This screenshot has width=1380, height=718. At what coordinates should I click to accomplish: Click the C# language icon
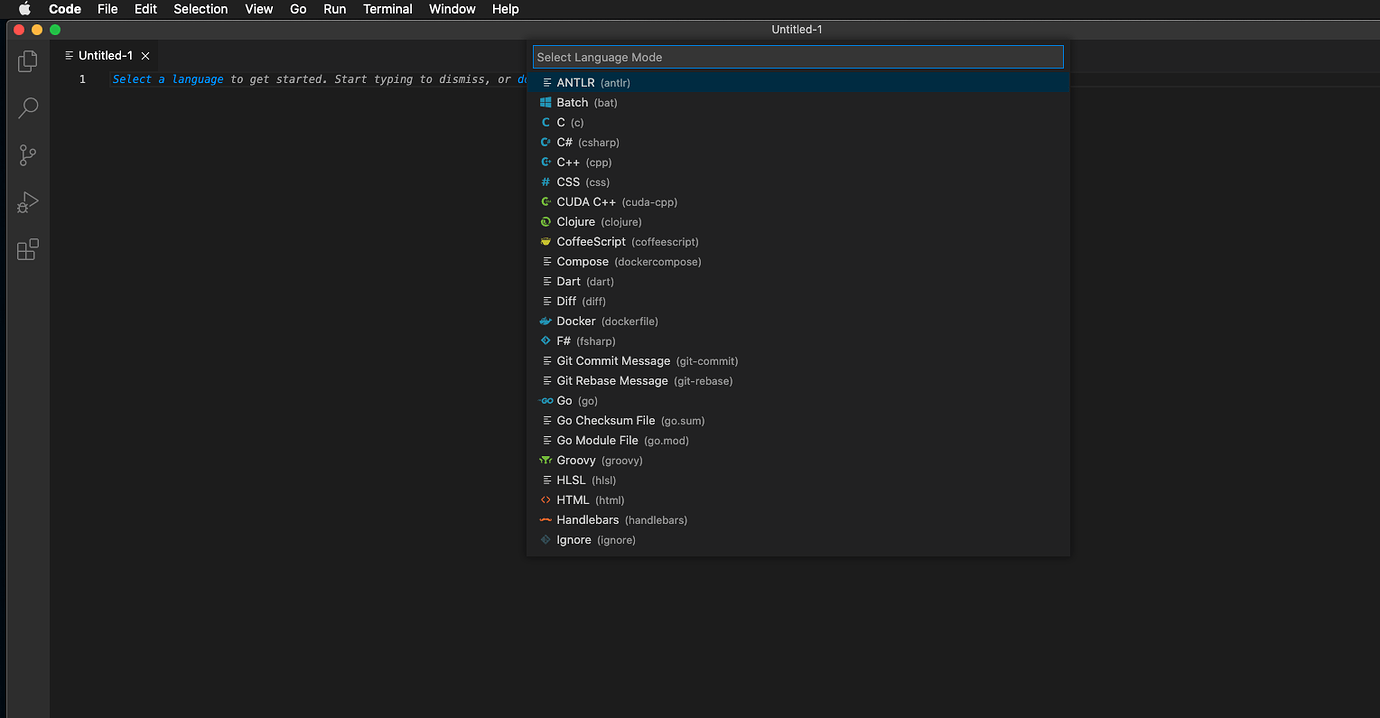546,142
